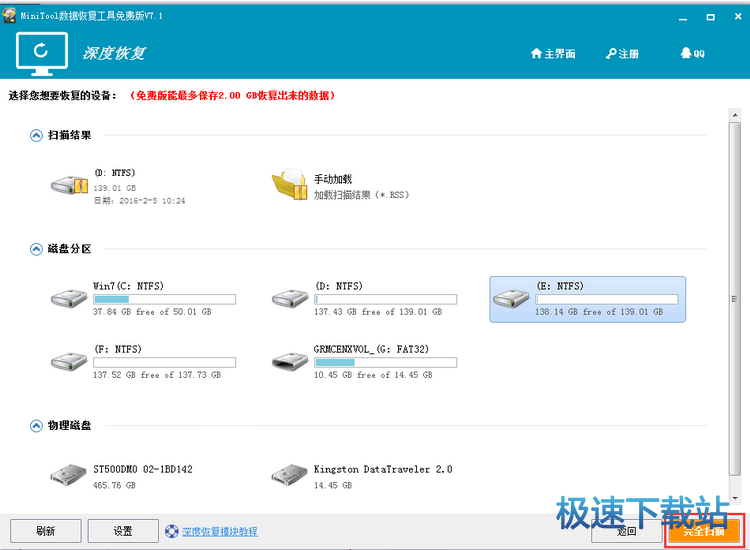Click the vertical scrollbar thumb
Image resolution: width=750 pixels, height=550 pixels.
(x=735, y=299)
